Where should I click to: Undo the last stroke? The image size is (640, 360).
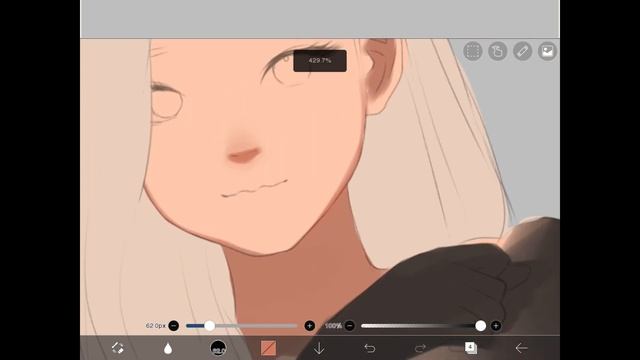[370, 348]
